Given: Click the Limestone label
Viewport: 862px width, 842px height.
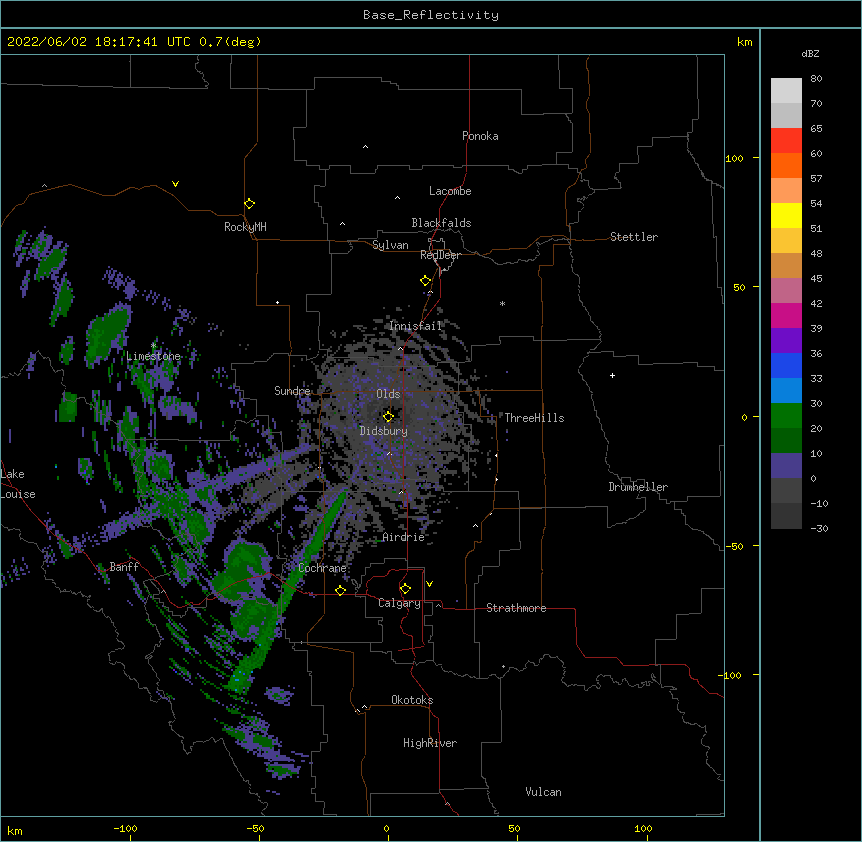Looking at the screenshot, I should click(153, 356).
